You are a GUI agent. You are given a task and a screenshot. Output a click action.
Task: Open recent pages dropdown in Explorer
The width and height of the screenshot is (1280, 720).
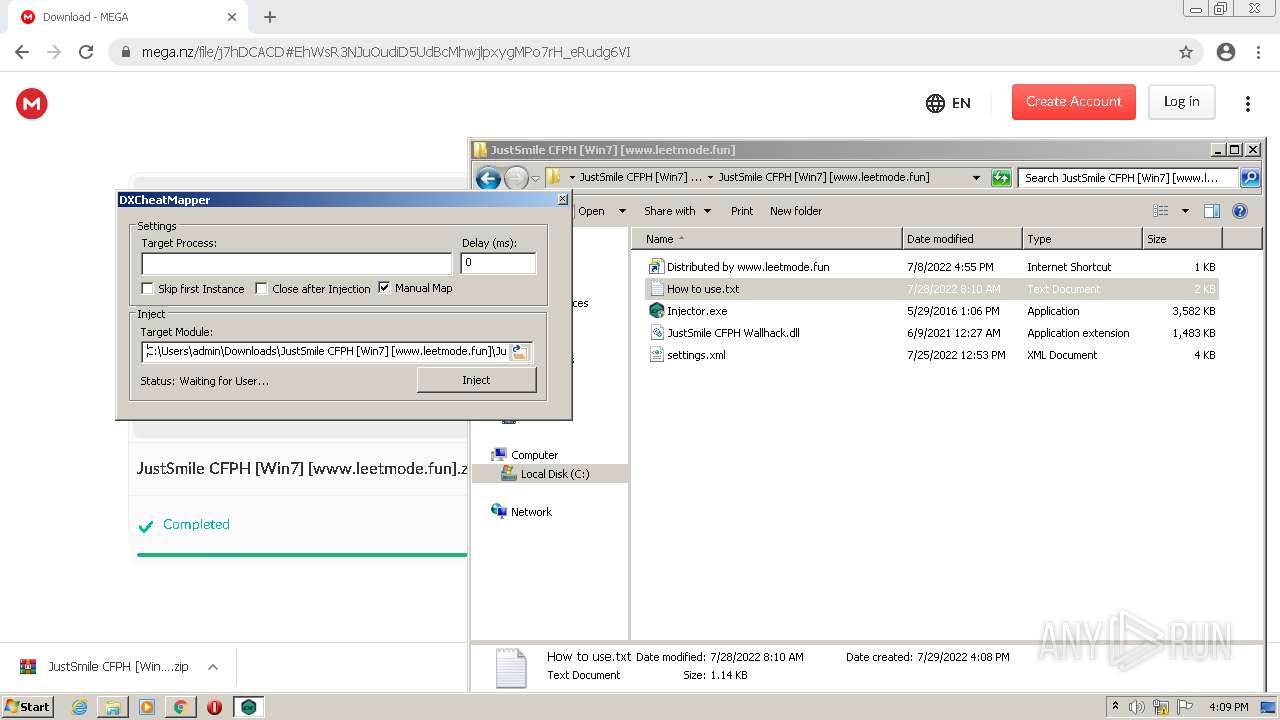[x=535, y=178]
